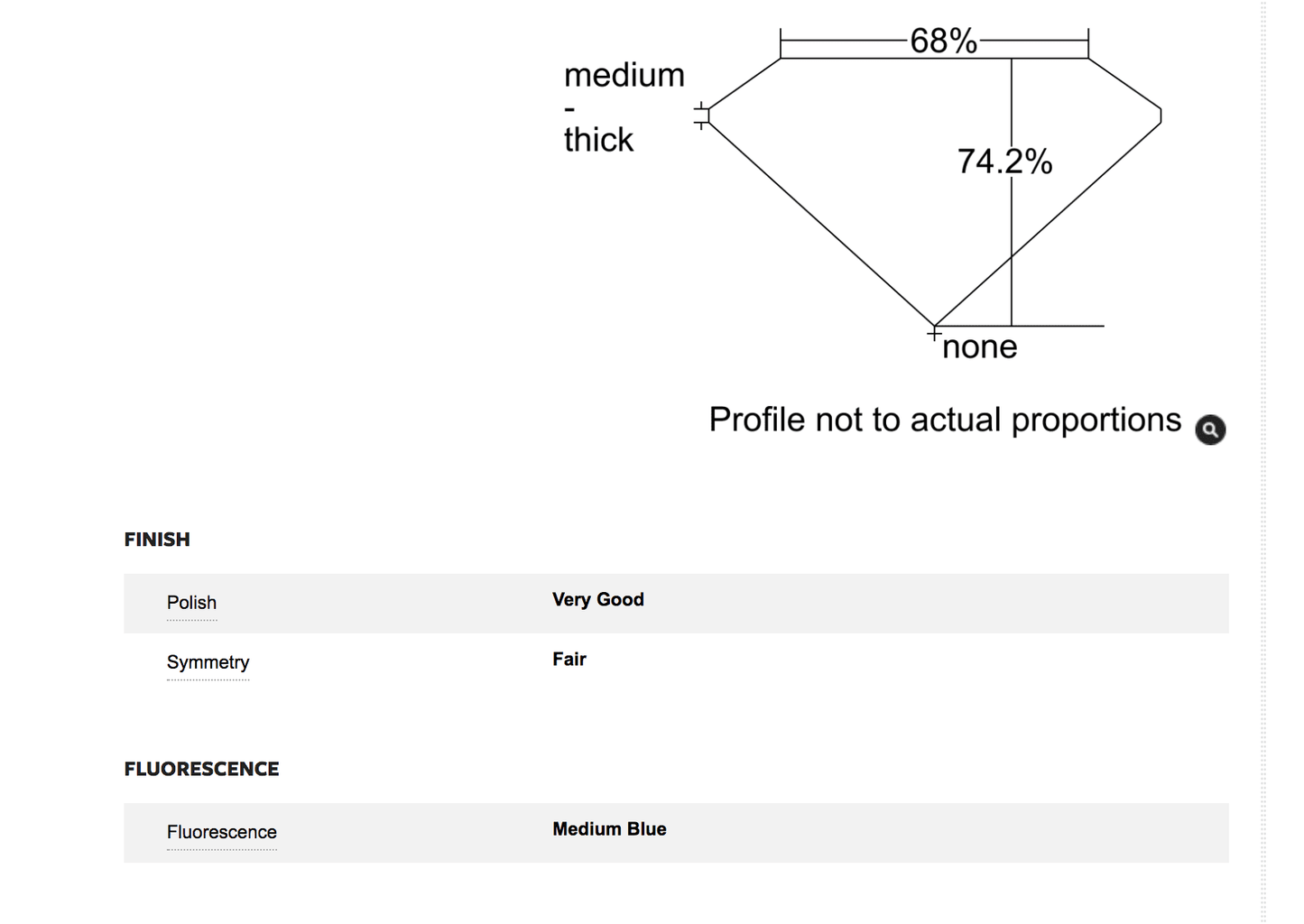Click the dotted vertical divider at right edge
Image resolution: width=1304 pixels, height=924 pixels.
[x=1263, y=462]
